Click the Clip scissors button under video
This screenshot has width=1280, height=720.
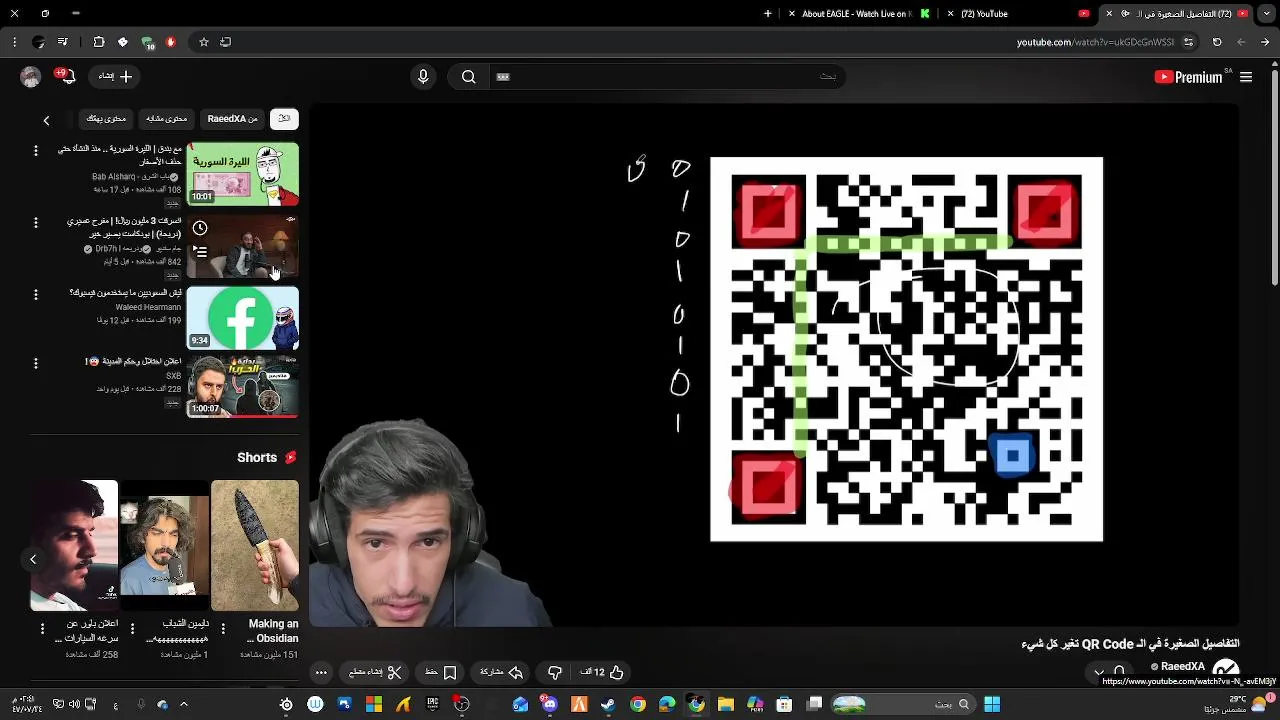(375, 672)
